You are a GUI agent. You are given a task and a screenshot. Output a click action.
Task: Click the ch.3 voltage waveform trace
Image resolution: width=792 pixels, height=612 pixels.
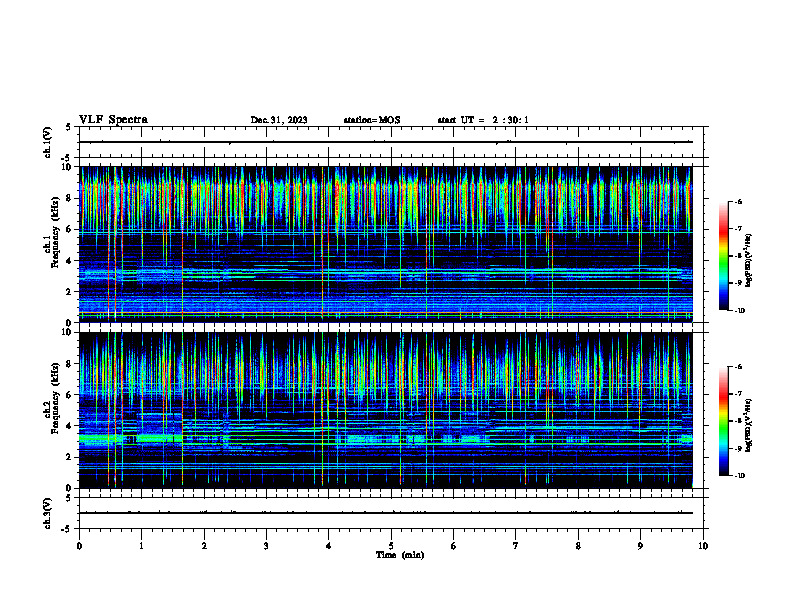pyautogui.click(x=385, y=513)
